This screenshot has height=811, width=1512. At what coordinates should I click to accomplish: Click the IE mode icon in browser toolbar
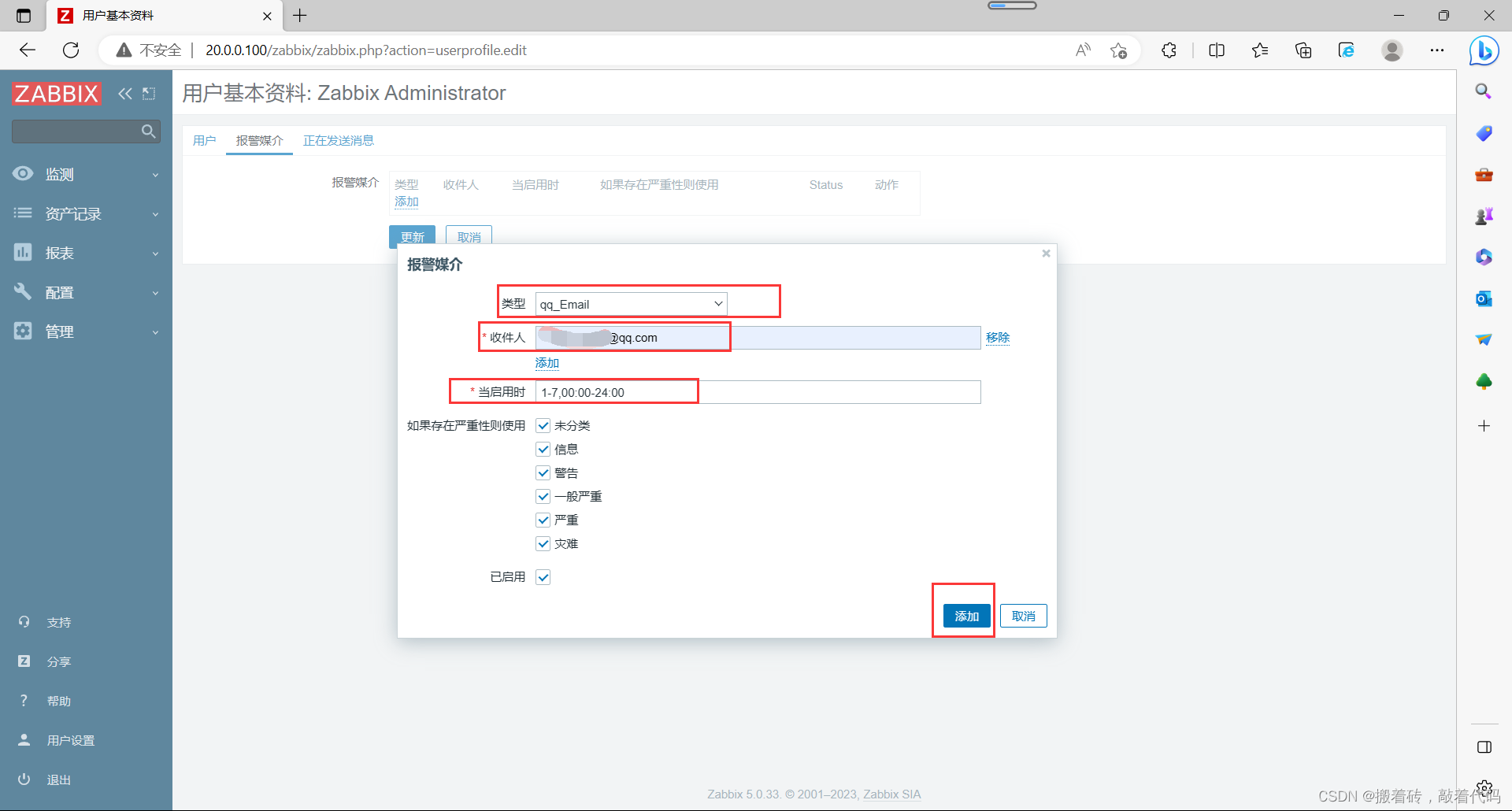click(1347, 50)
